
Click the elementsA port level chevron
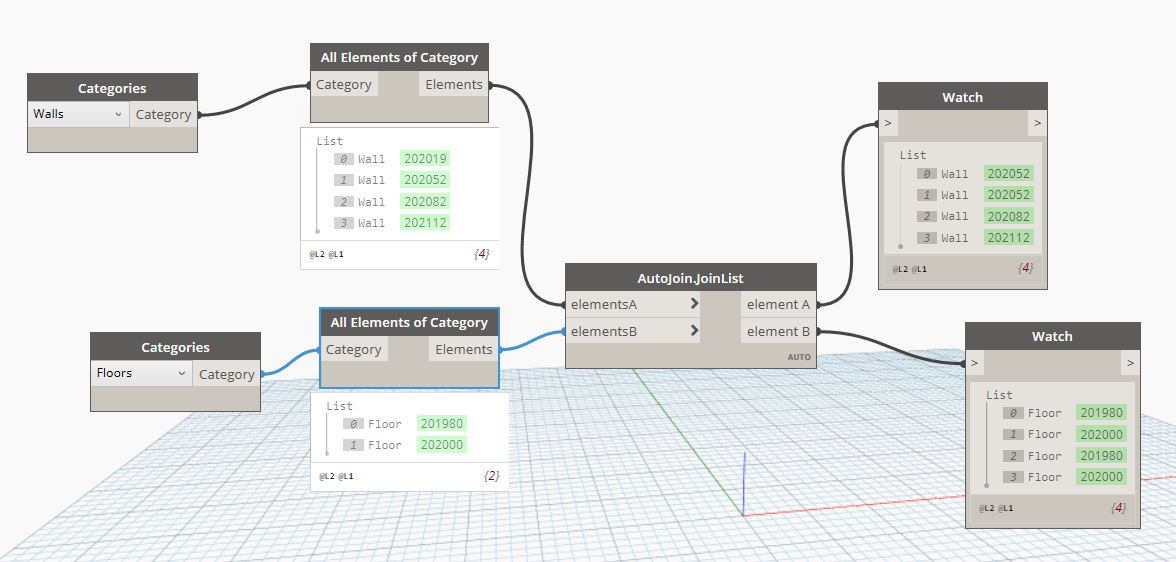point(694,304)
